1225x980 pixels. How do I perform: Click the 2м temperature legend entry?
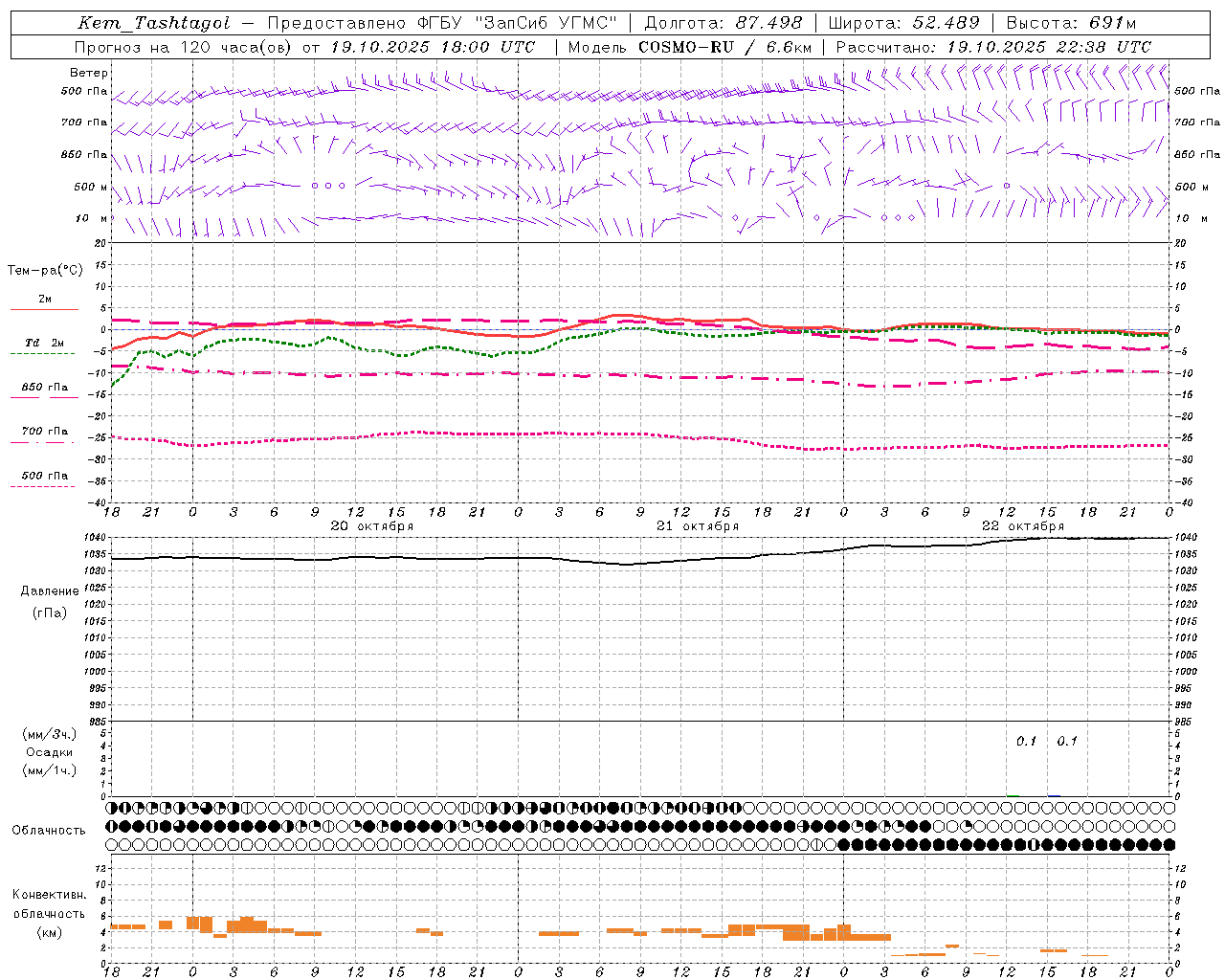coord(45,299)
